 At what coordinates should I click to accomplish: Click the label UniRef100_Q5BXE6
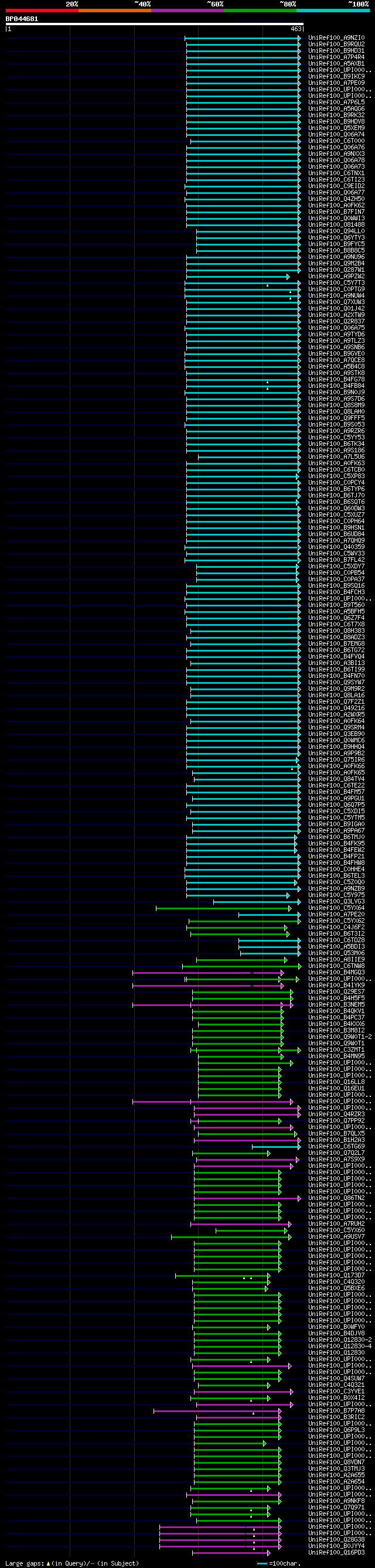tap(337, 1289)
